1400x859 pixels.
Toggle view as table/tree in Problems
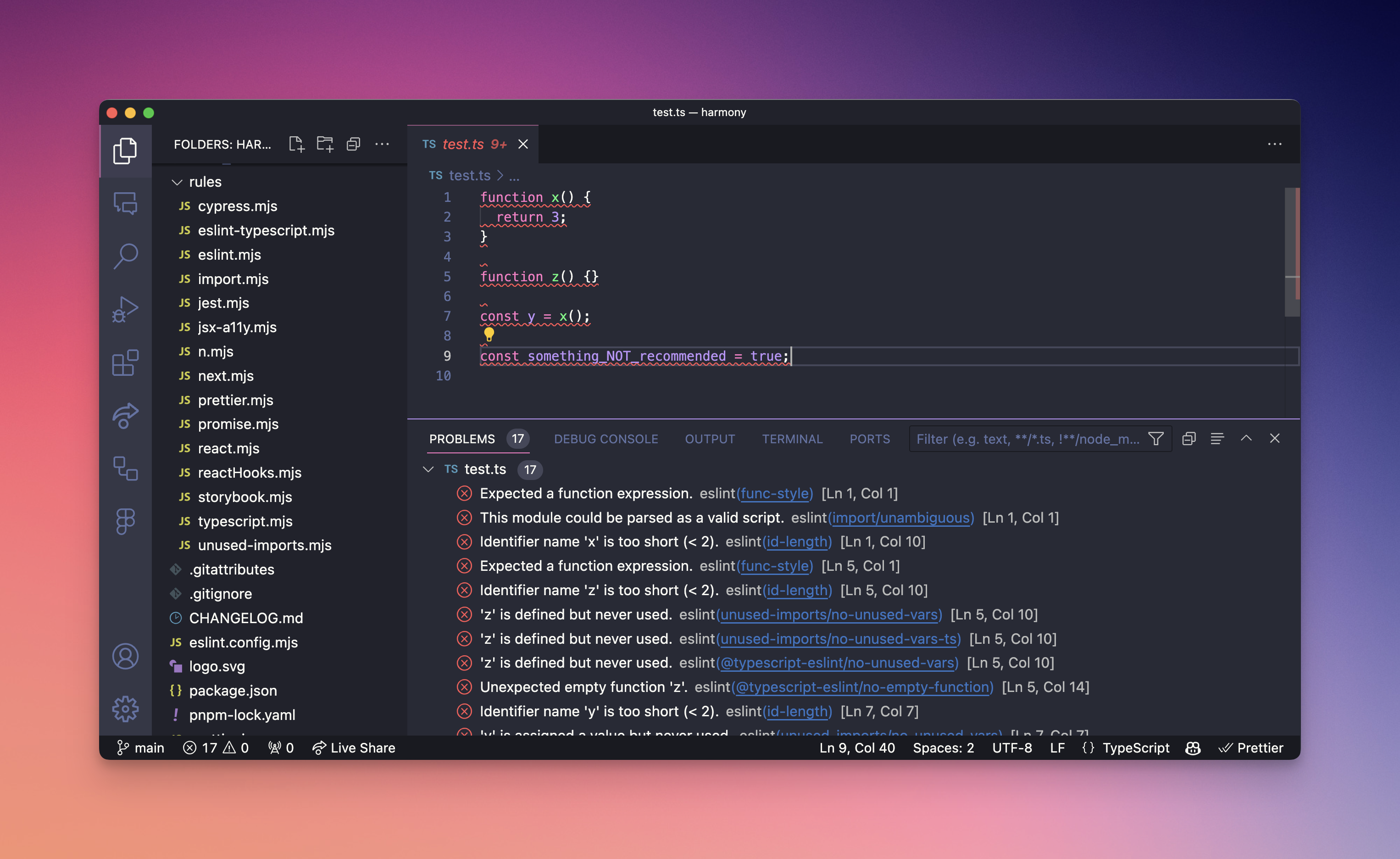pos(1217,439)
